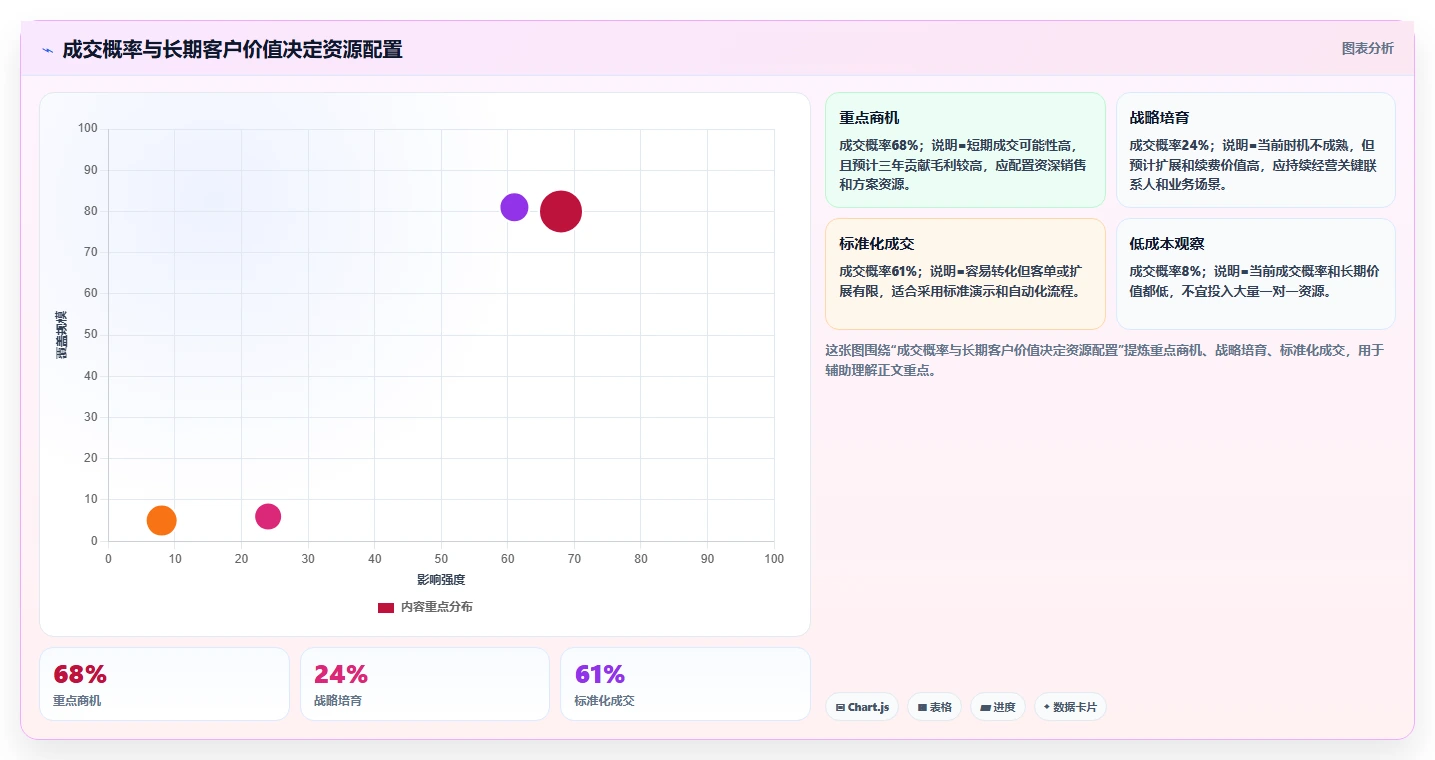Click the 影响强度 x-axis title

(441, 579)
